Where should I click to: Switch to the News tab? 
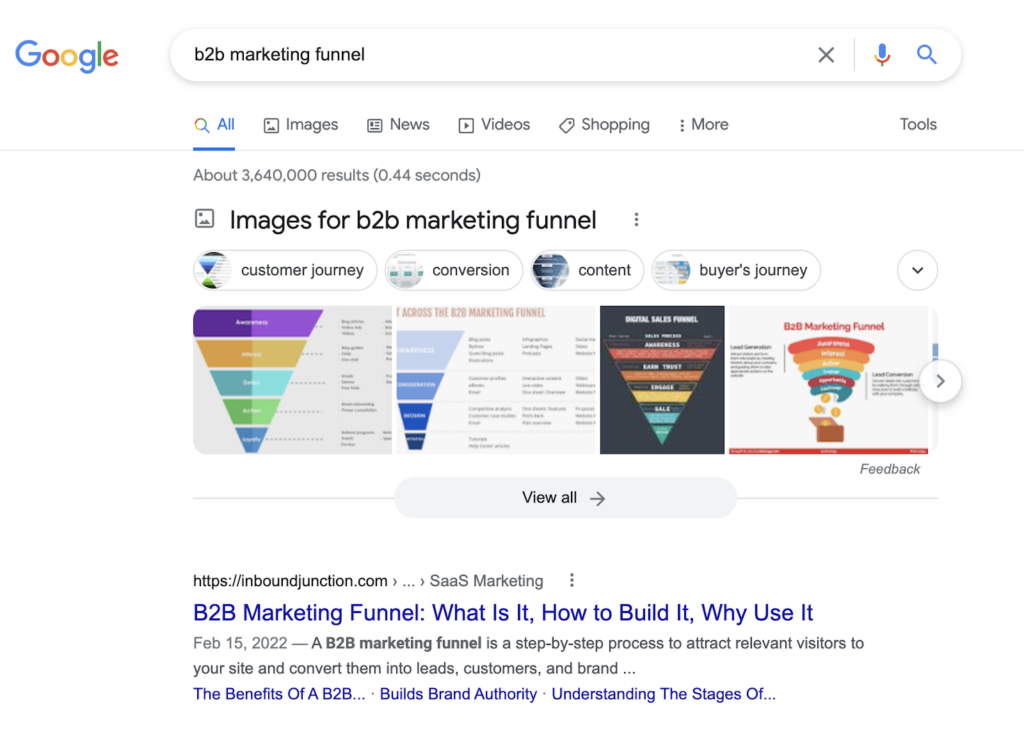[398, 125]
